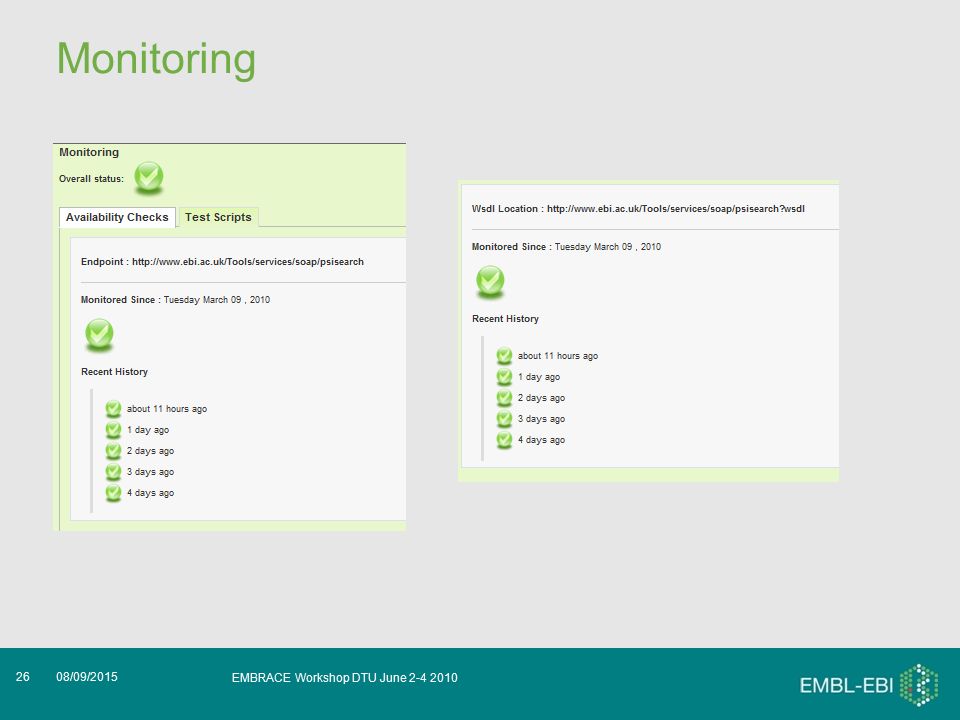Viewport: 960px width, 720px height.
Task: Click the 'Overall status:' label
Action: click(91, 179)
